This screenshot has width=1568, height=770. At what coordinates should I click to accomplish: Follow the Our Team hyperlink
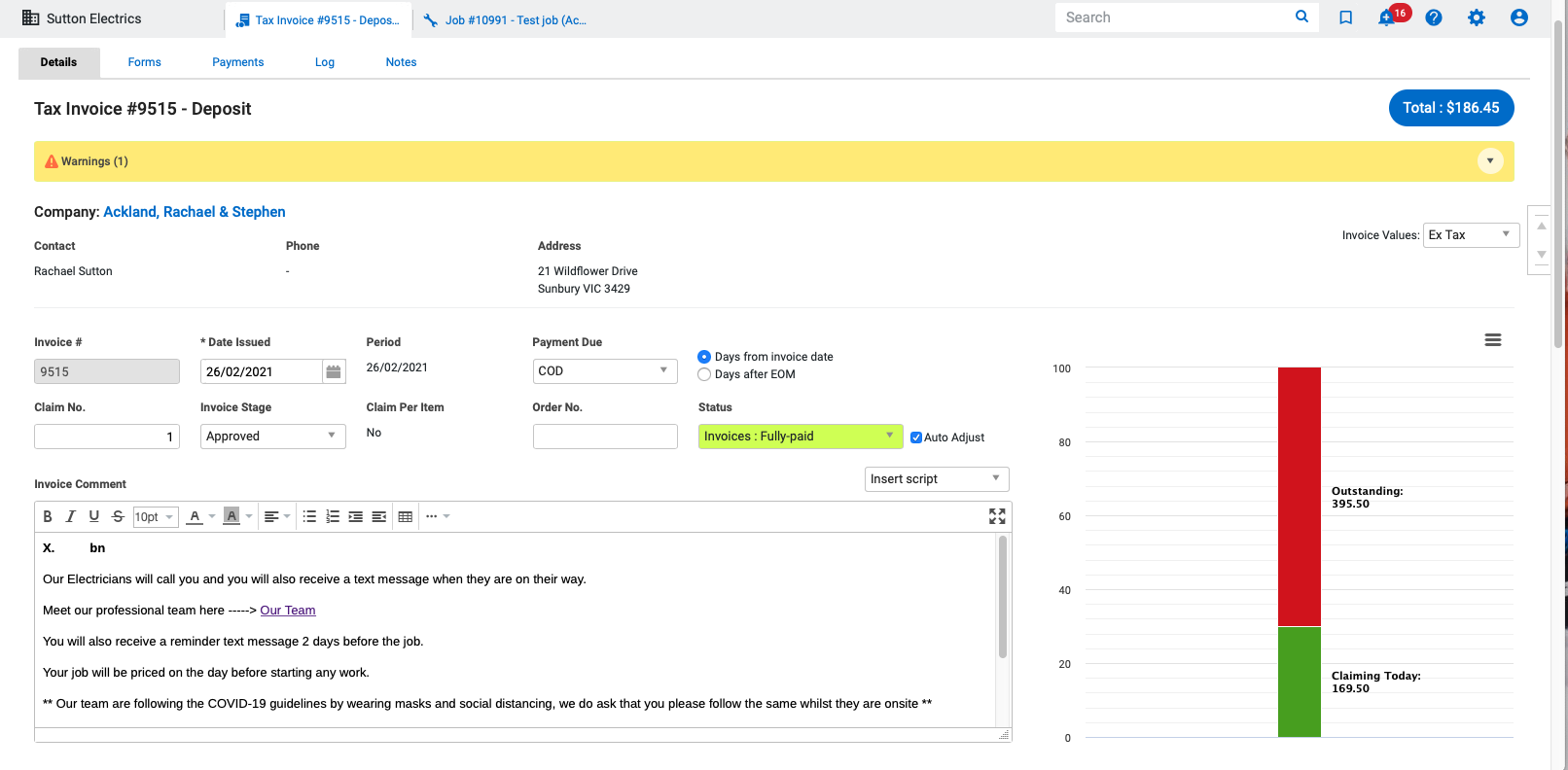tap(288, 611)
